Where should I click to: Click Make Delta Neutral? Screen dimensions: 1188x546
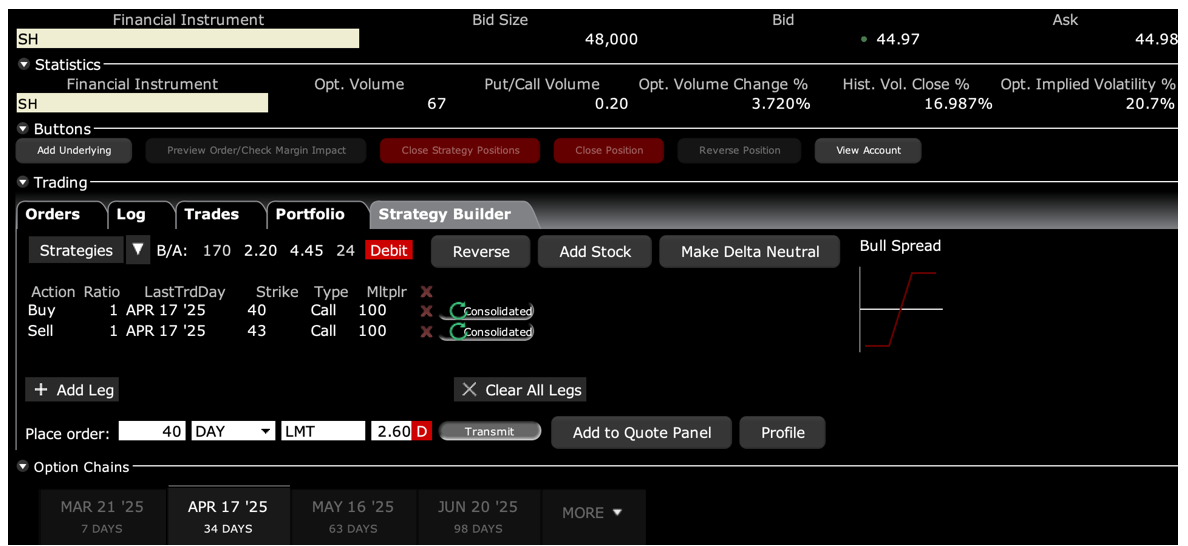(x=750, y=251)
